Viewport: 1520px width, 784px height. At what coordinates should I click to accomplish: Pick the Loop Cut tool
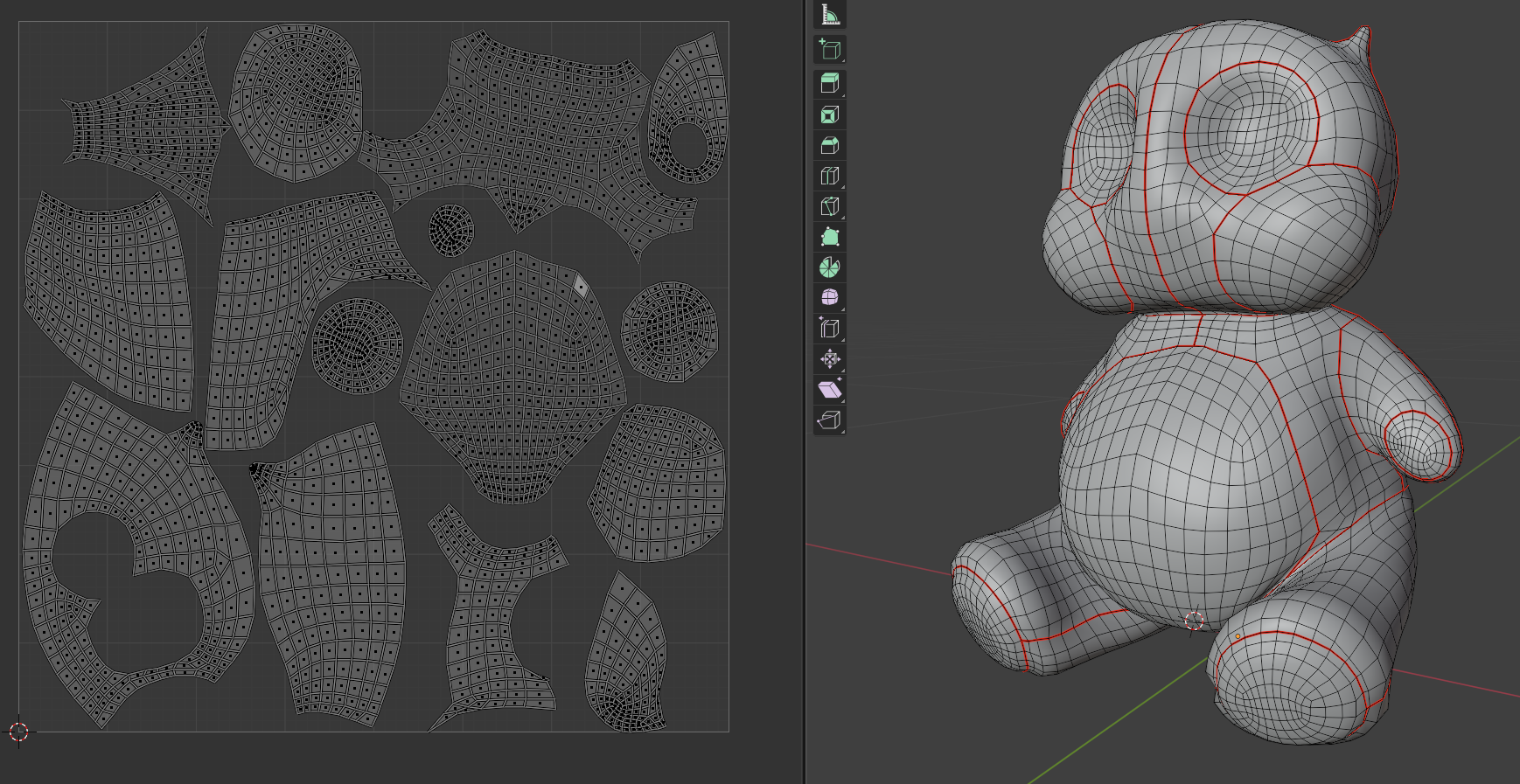[x=829, y=176]
